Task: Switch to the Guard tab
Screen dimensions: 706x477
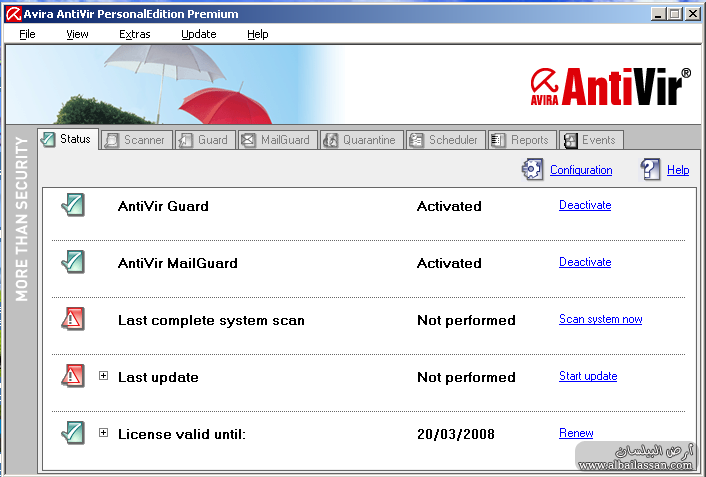Action: (x=205, y=140)
